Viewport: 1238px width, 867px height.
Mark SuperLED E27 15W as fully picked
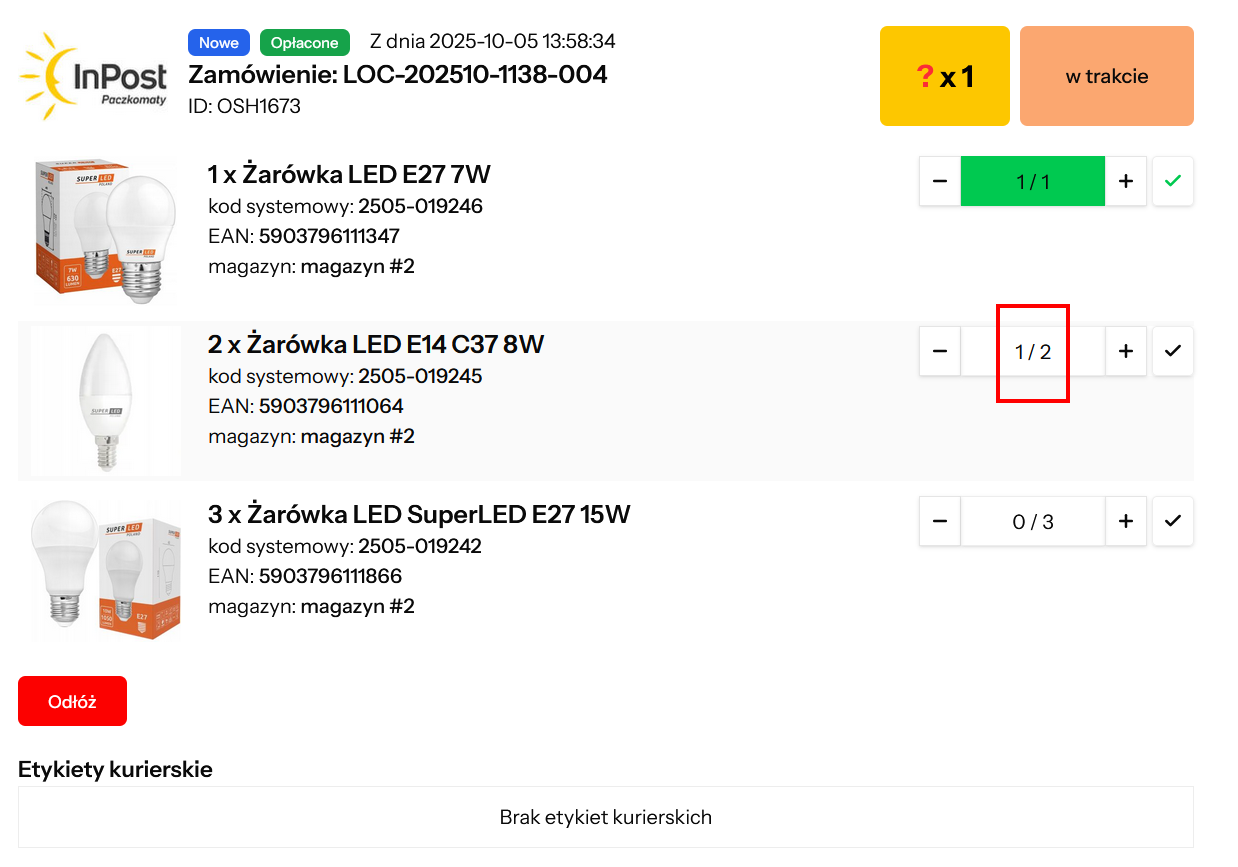coord(1173,521)
